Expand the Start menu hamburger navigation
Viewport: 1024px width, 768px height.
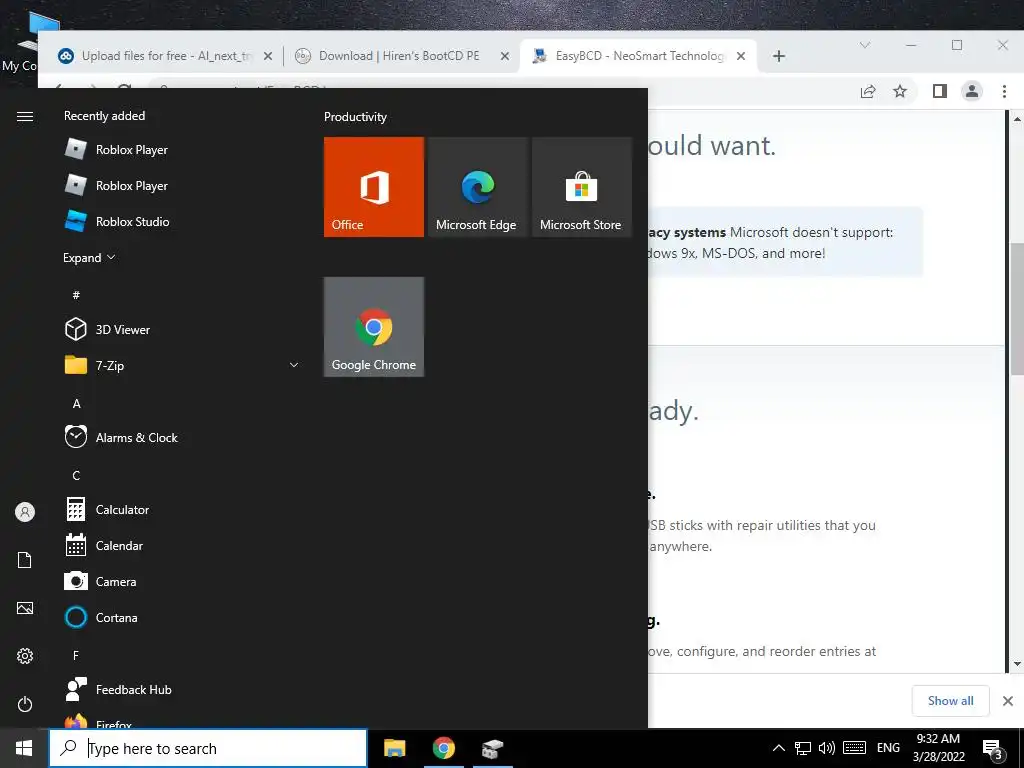click(x=25, y=116)
